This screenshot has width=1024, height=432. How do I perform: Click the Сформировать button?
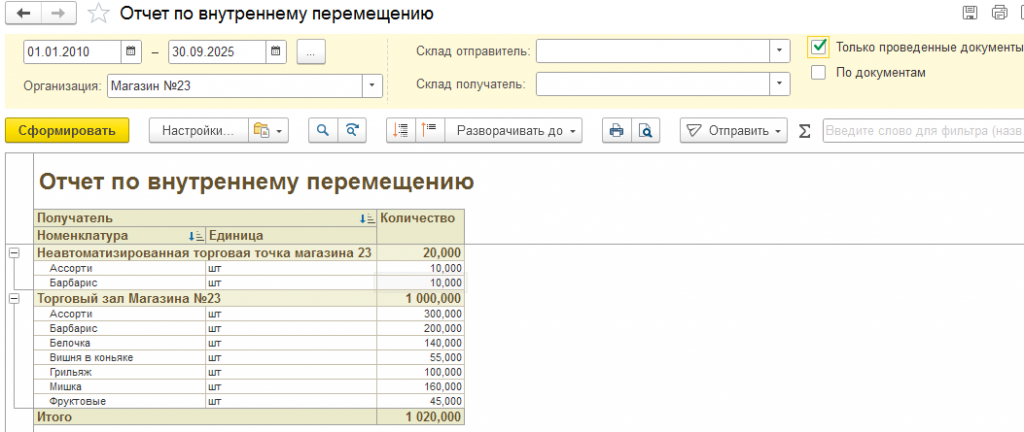[x=67, y=131]
